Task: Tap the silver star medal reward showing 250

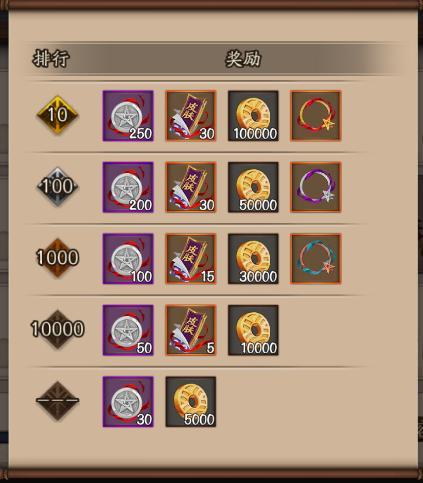Action: tap(128, 116)
